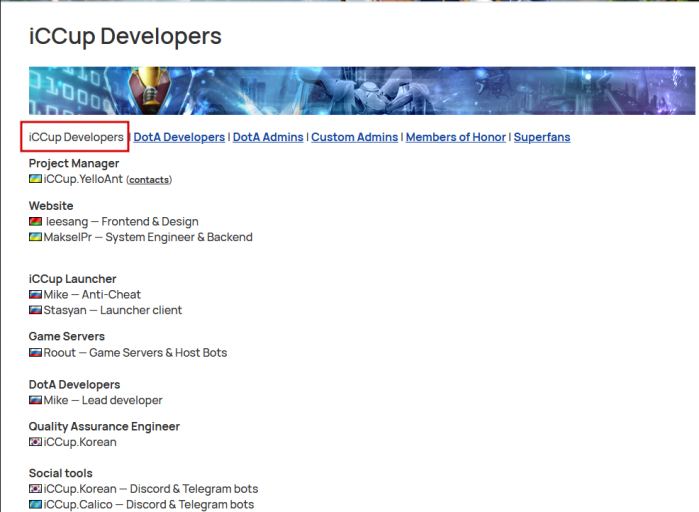Screen dimensions: 699x512
Task: Click the Social tools heading
Action: (60, 473)
